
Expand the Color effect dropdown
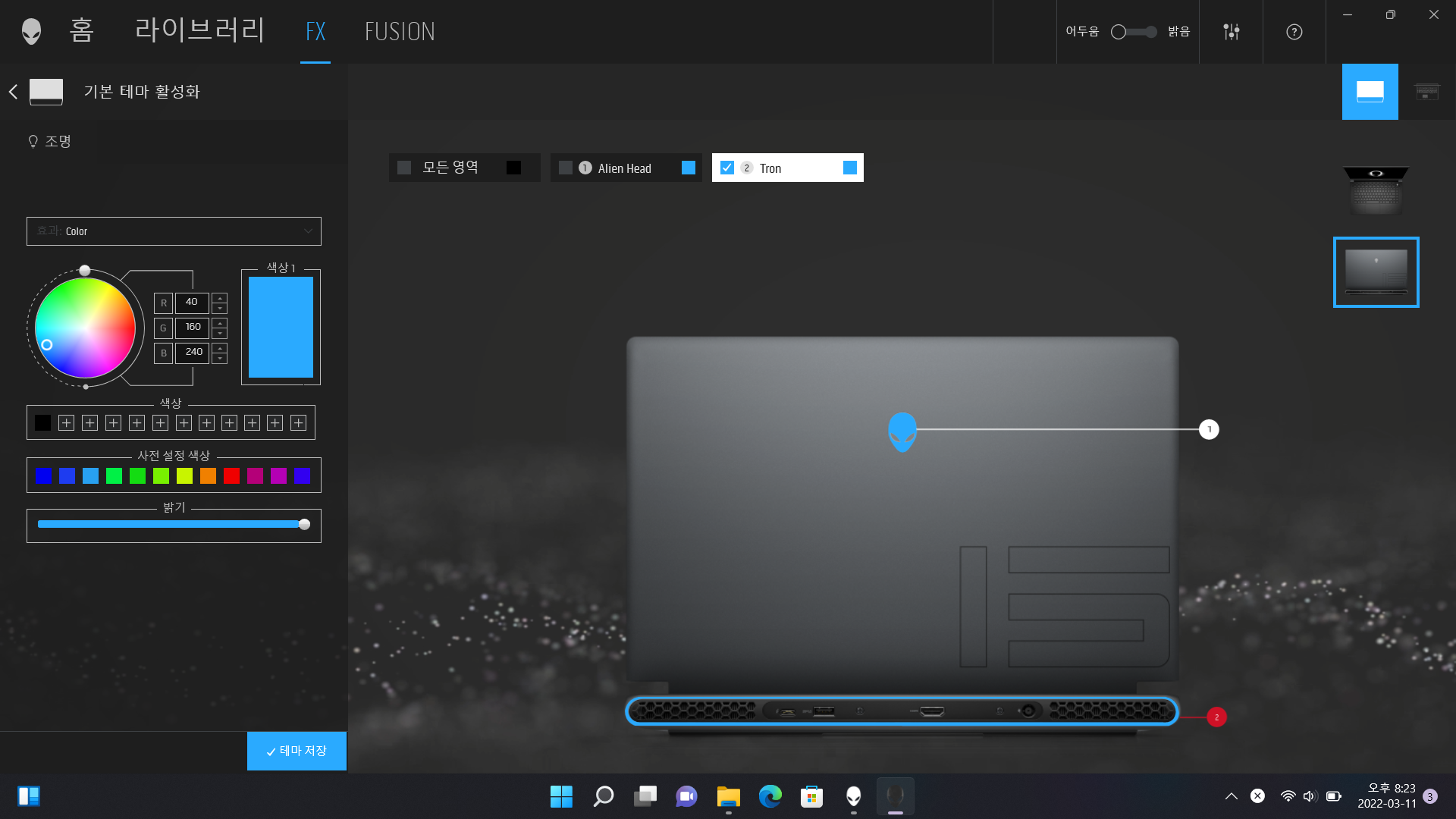[x=174, y=231]
